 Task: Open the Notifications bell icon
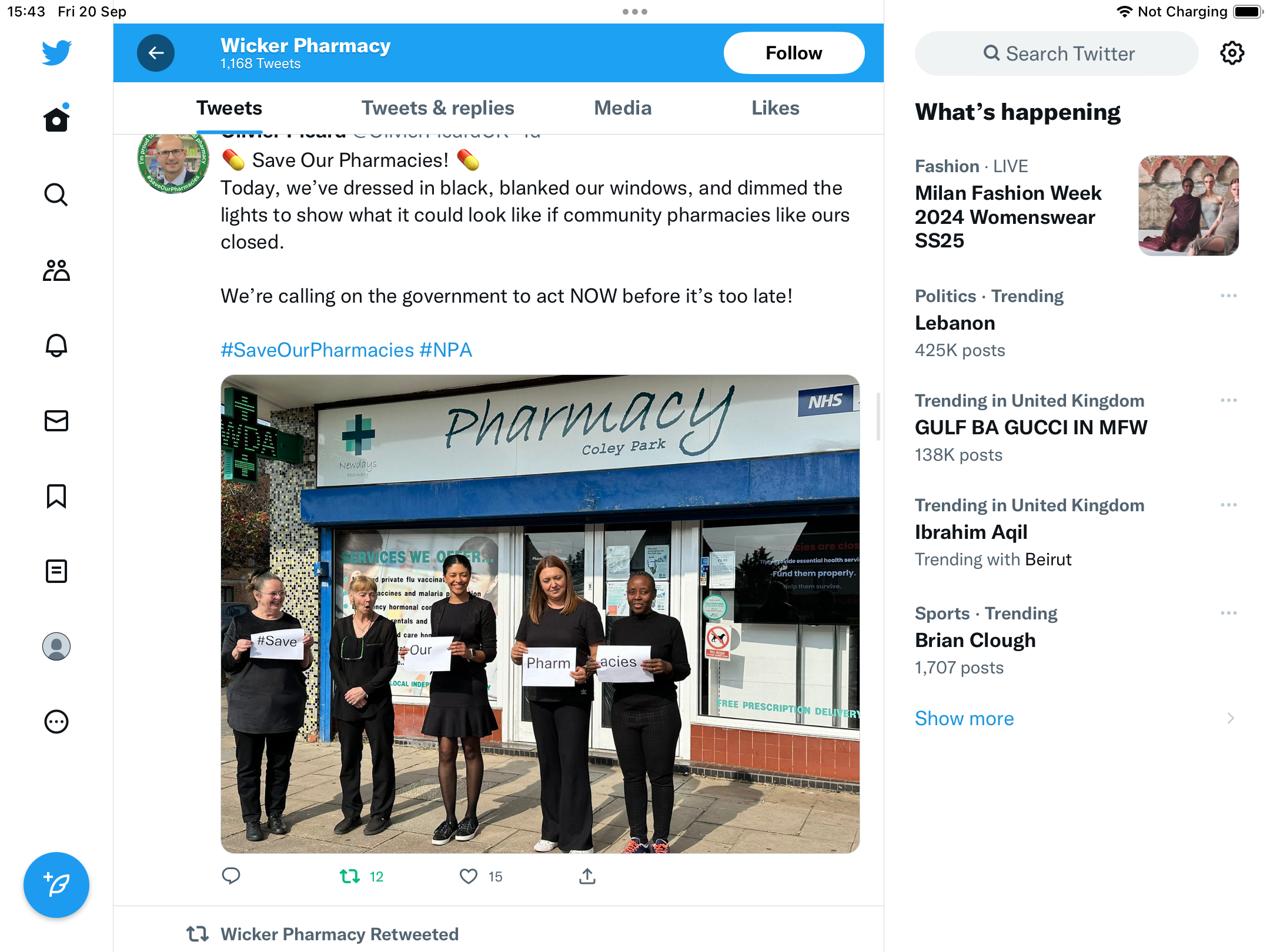[x=56, y=346]
